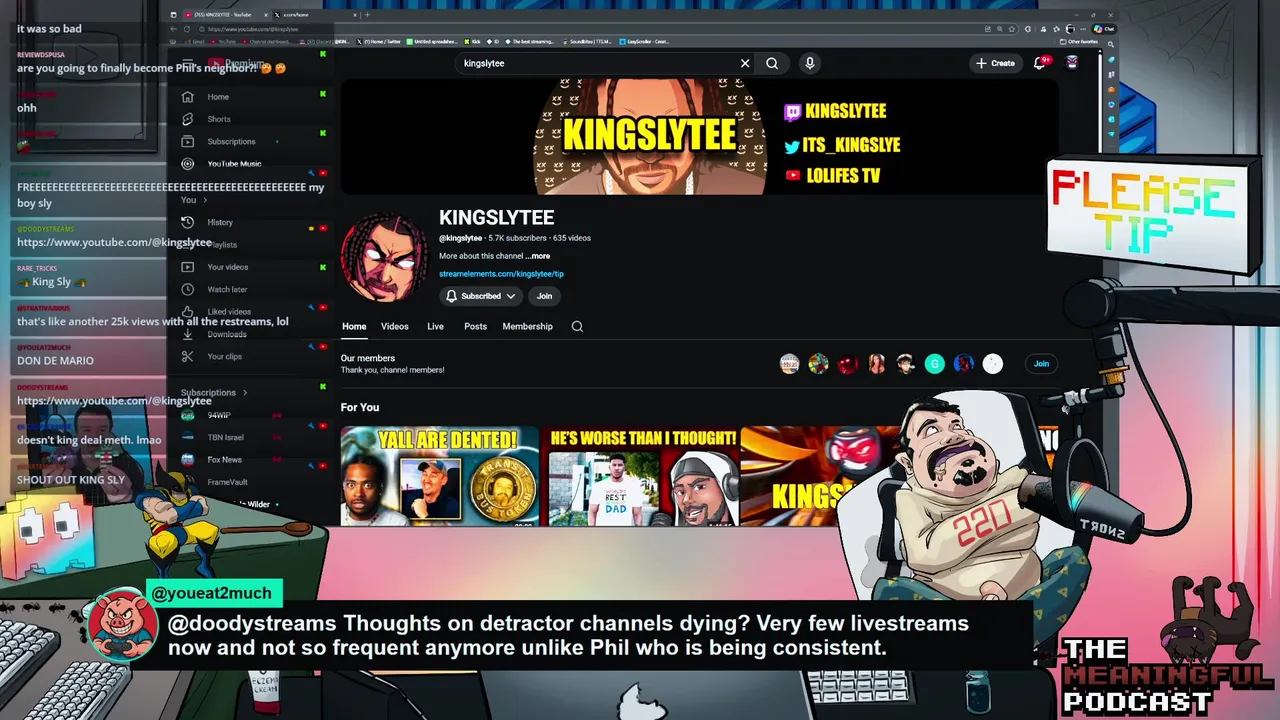Open Your videos in the sidebar
The width and height of the screenshot is (1280, 720).
[228, 267]
